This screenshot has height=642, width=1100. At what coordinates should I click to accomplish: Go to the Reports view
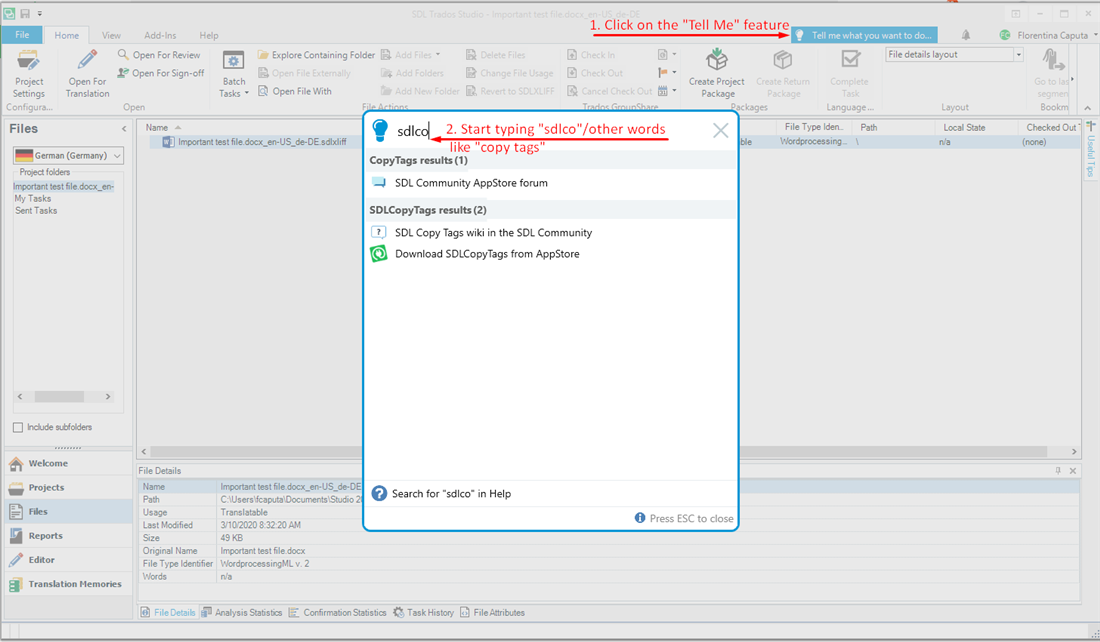coord(68,536)
